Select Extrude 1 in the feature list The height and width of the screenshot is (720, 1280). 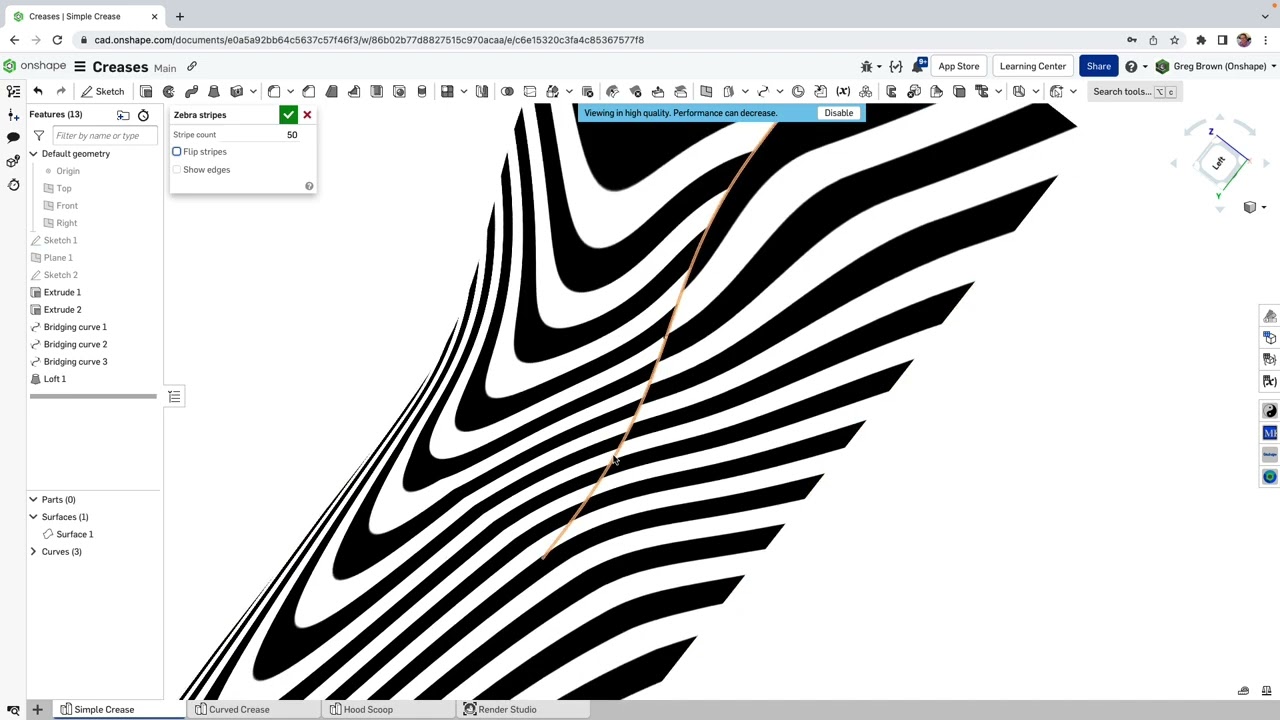pos(62,292)
